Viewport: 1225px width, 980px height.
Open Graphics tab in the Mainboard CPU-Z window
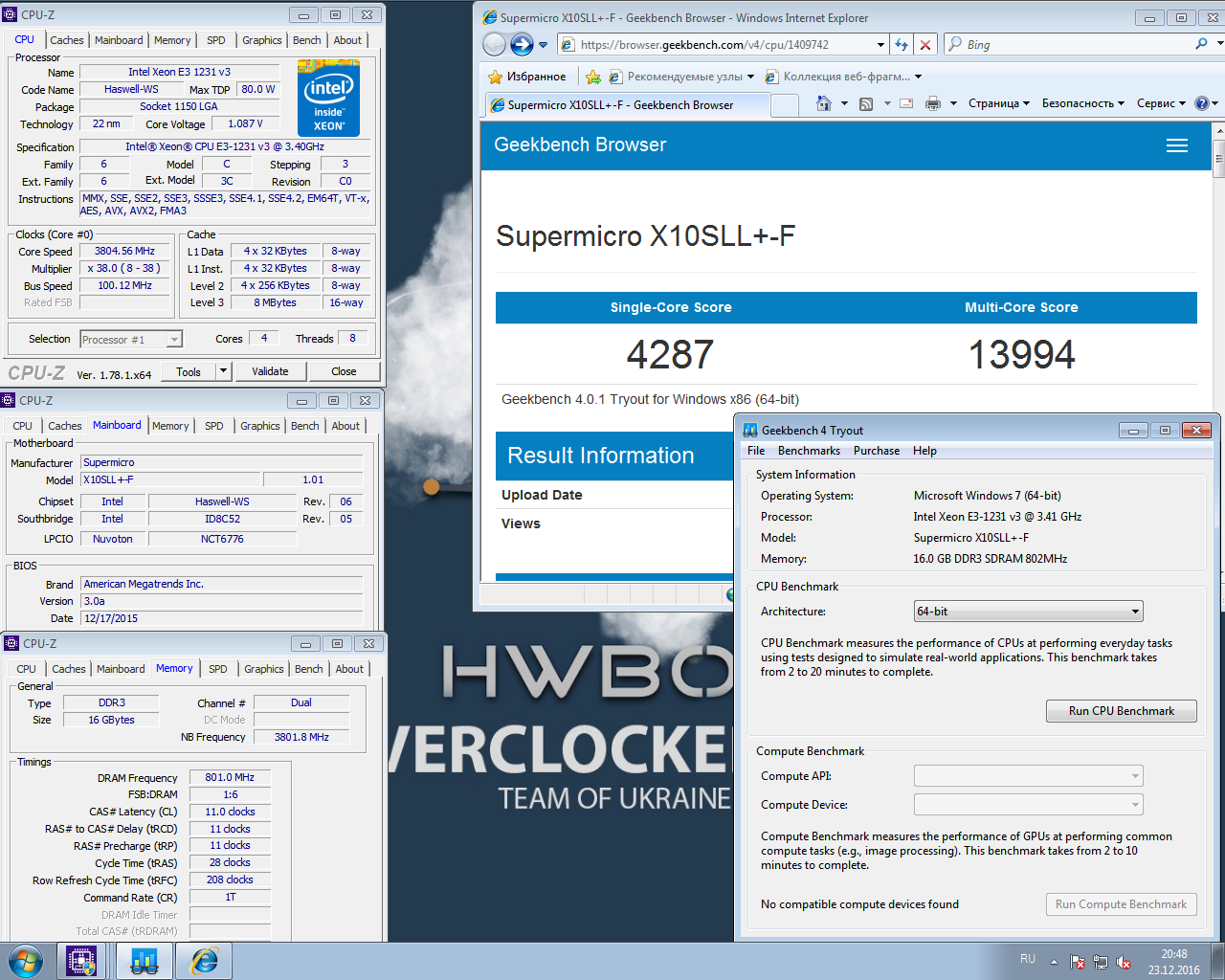point(260,426)
